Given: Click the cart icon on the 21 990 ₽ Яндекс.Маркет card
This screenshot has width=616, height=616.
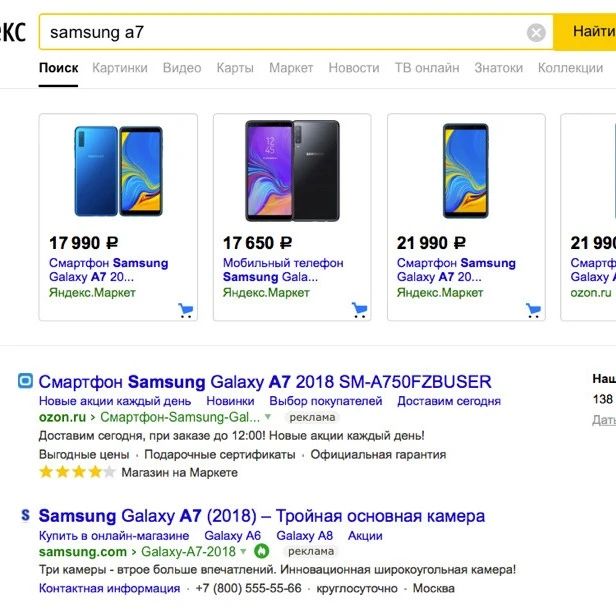Looking at the screenshot, I should [x=534, y=310].
